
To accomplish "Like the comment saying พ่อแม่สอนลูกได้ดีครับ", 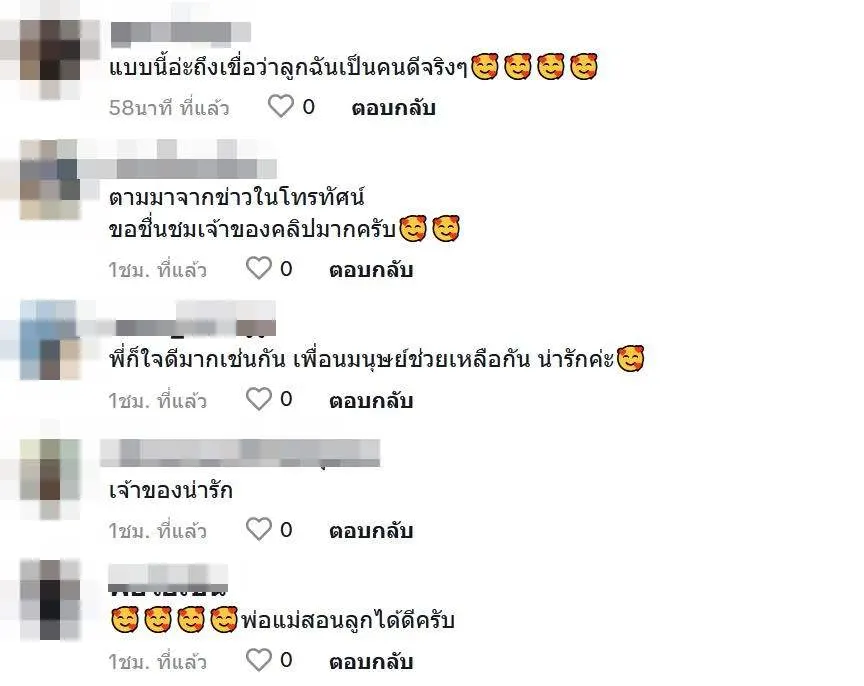I will tap(258, 660).
